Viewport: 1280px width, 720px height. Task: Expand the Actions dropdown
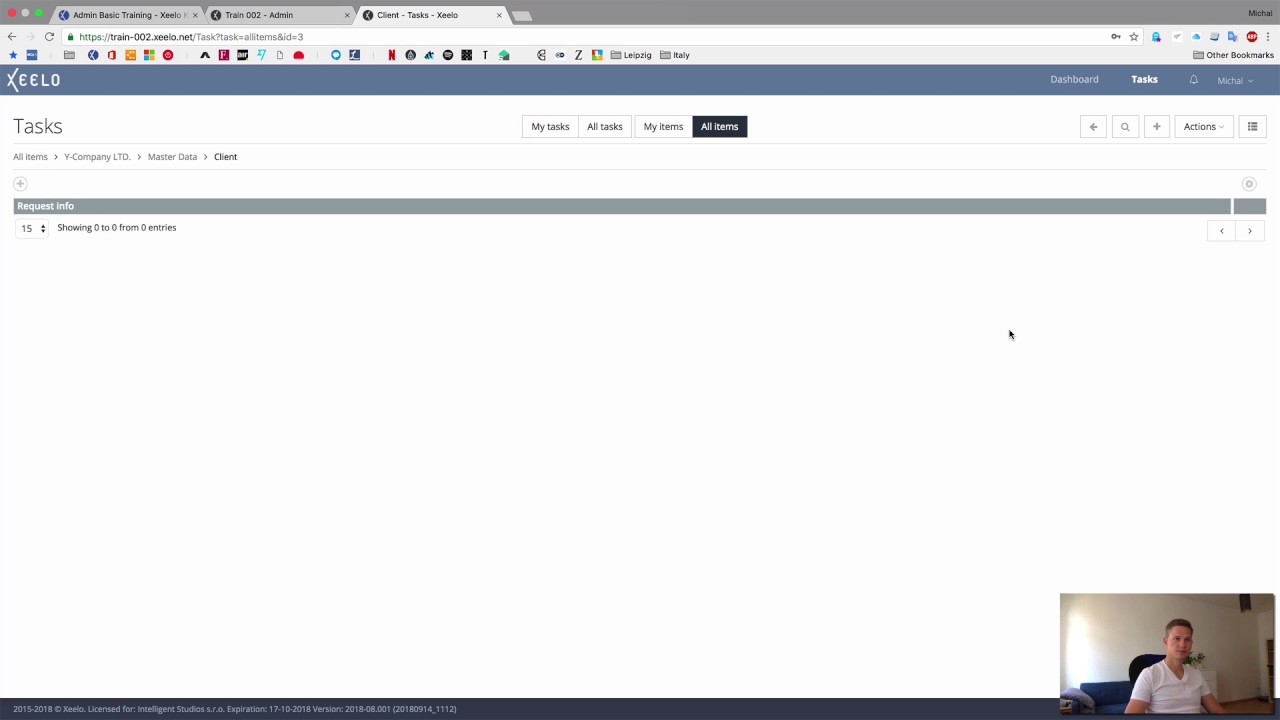[1203, 127]
